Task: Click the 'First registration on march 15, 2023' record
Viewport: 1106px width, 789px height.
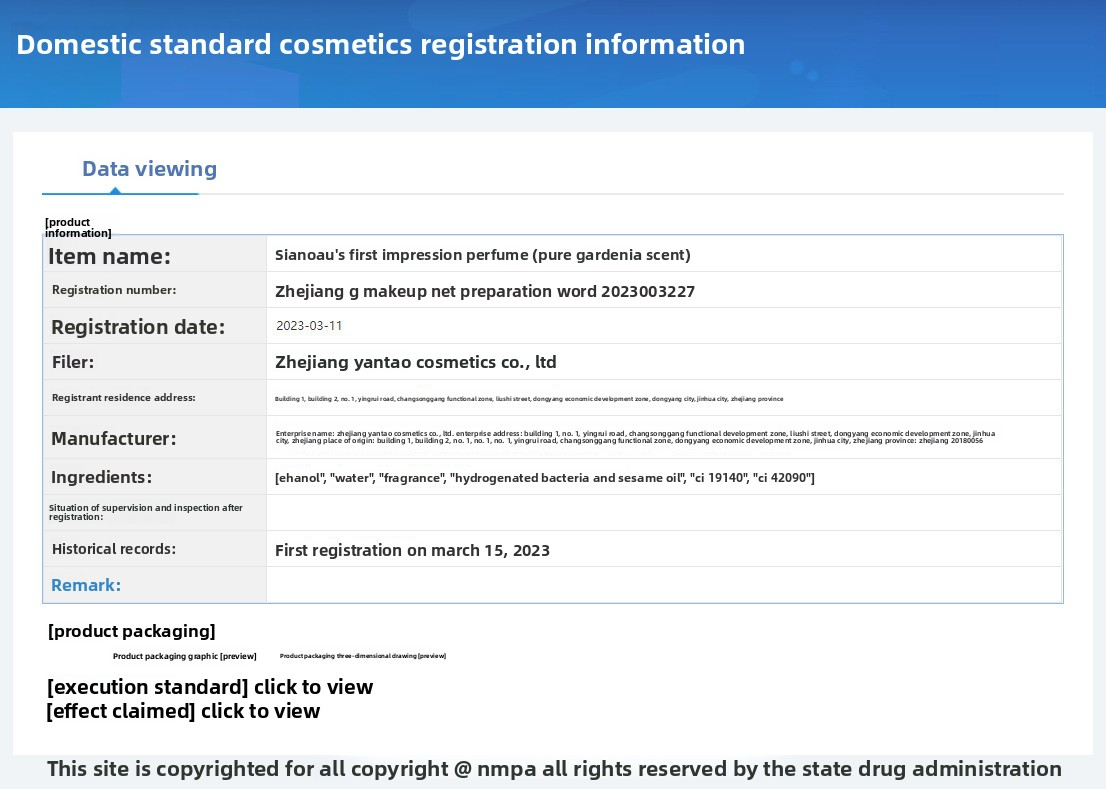Action: 412,550
